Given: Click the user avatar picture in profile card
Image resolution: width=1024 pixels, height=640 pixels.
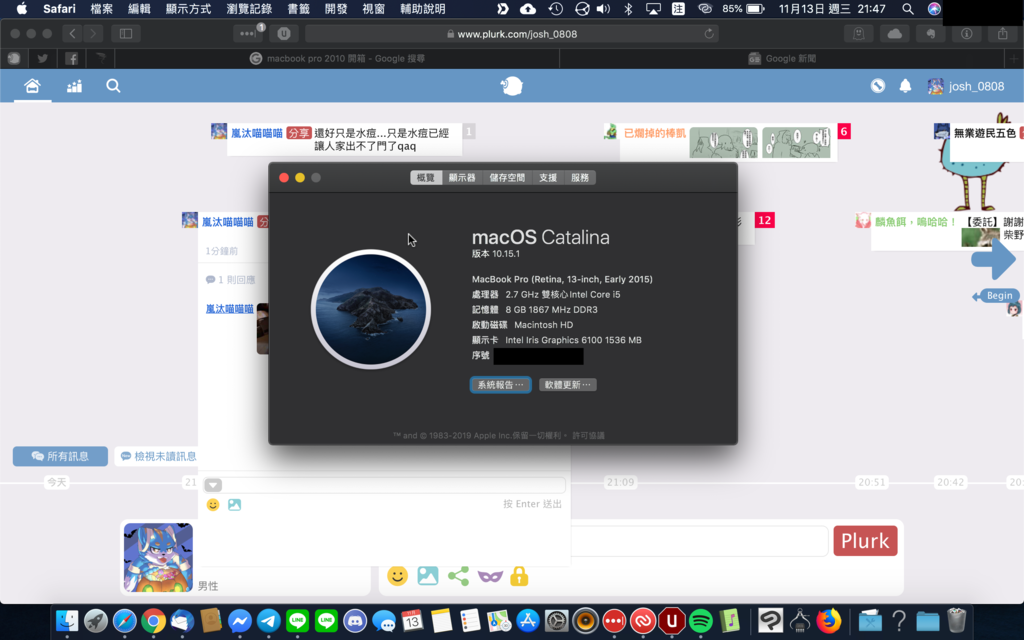Looking at the screenshot, I should (158, 557).
